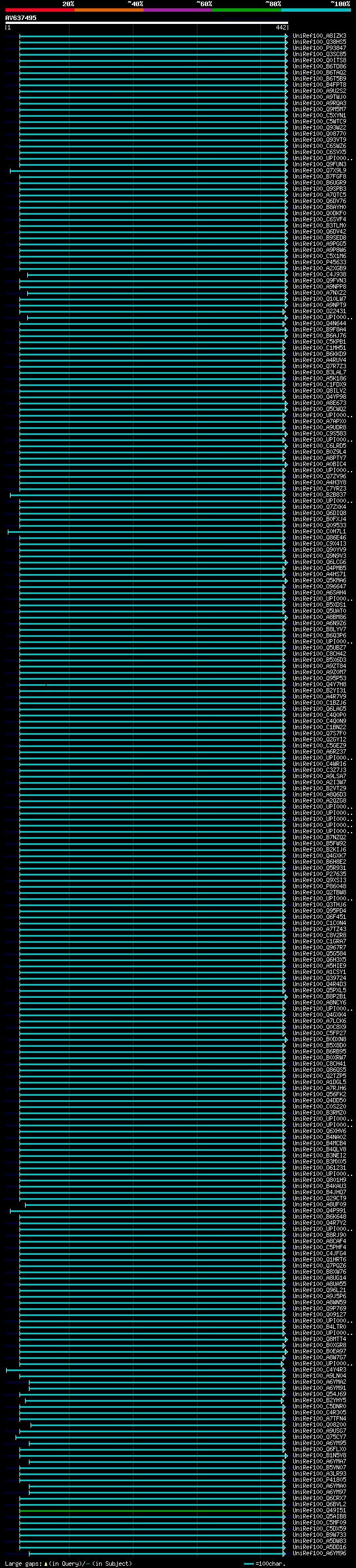Open hit UniRef100_Q9XSI3
Screen dimensions: 356x1568
[319, 880]
